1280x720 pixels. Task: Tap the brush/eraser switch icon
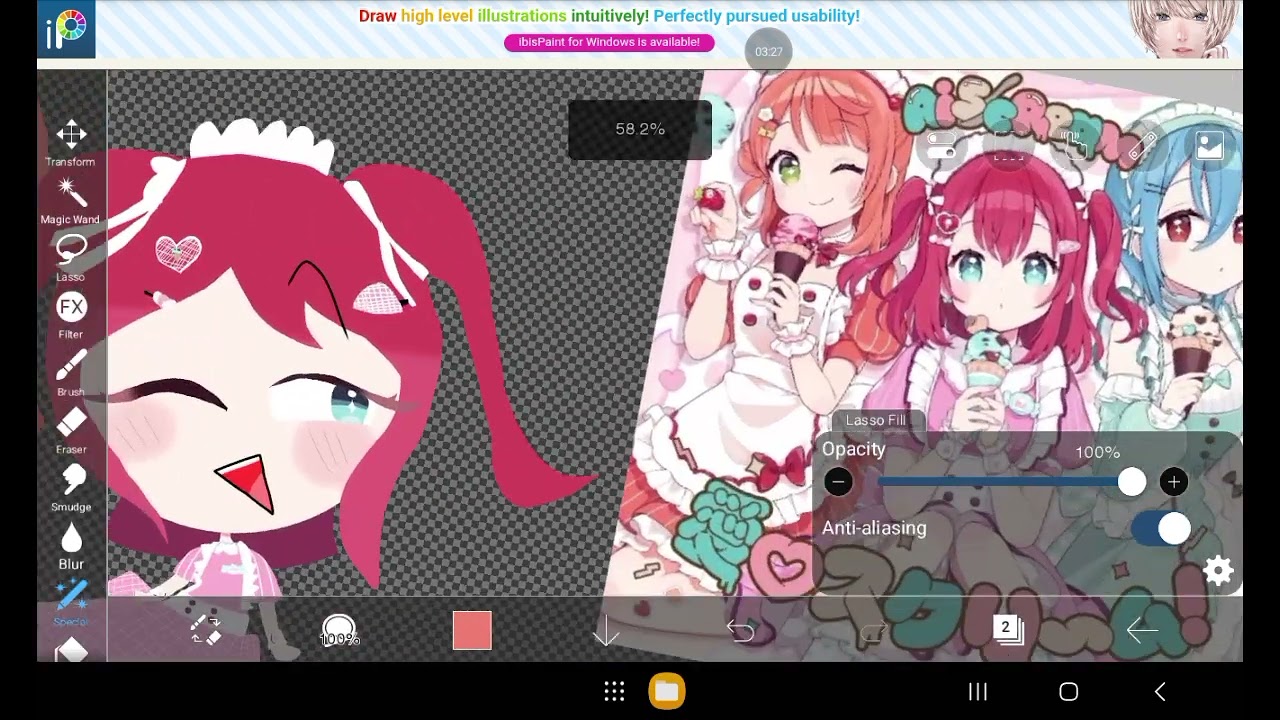tap(206, 630)
